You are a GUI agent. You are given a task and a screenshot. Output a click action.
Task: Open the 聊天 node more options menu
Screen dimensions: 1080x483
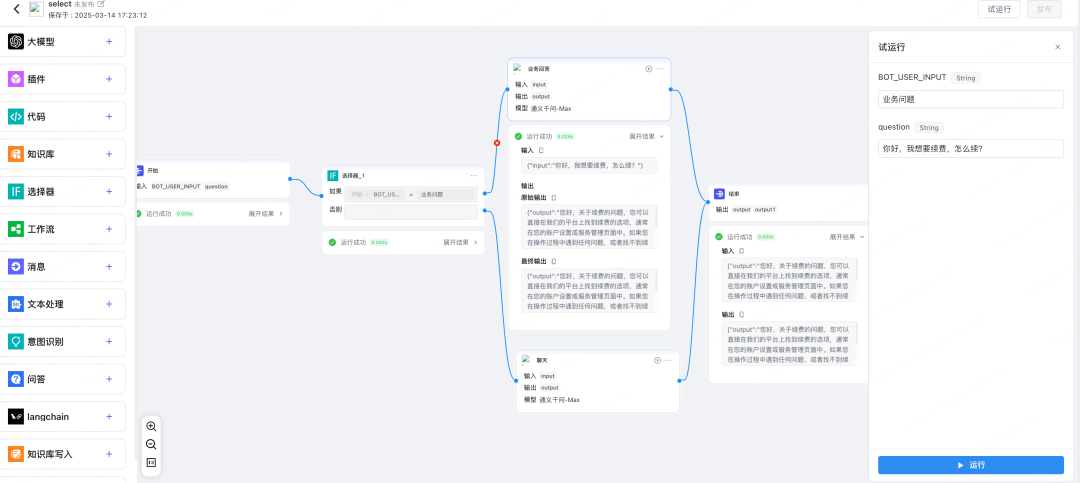coord(669,360)
